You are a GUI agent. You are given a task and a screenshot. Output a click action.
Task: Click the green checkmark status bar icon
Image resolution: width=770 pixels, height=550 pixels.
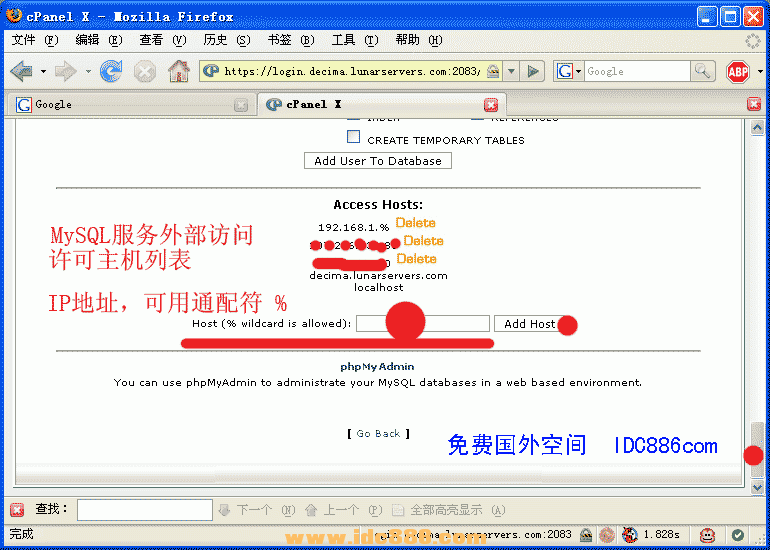point(738,535)
